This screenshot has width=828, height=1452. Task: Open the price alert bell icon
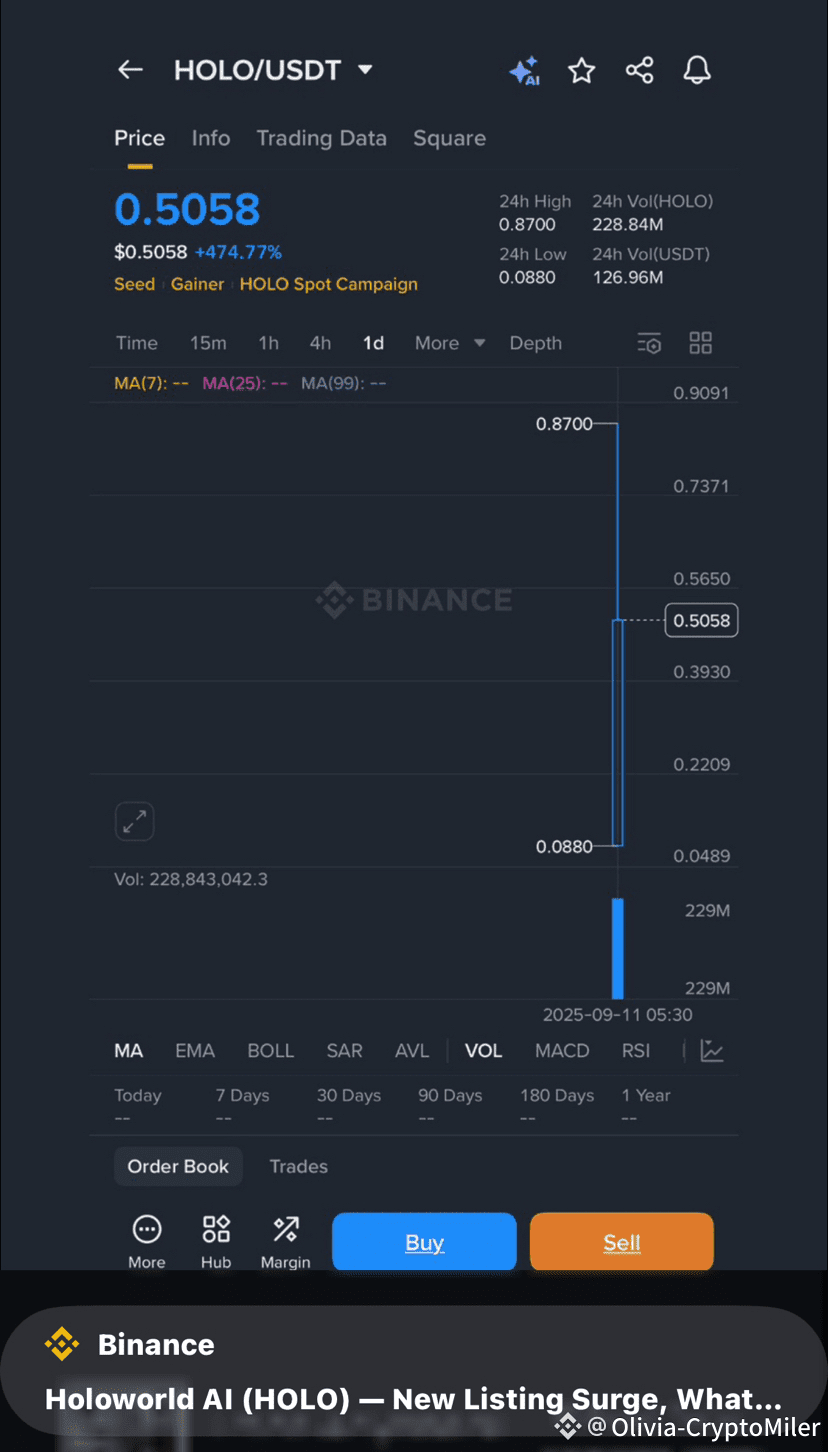coord(697,70)
